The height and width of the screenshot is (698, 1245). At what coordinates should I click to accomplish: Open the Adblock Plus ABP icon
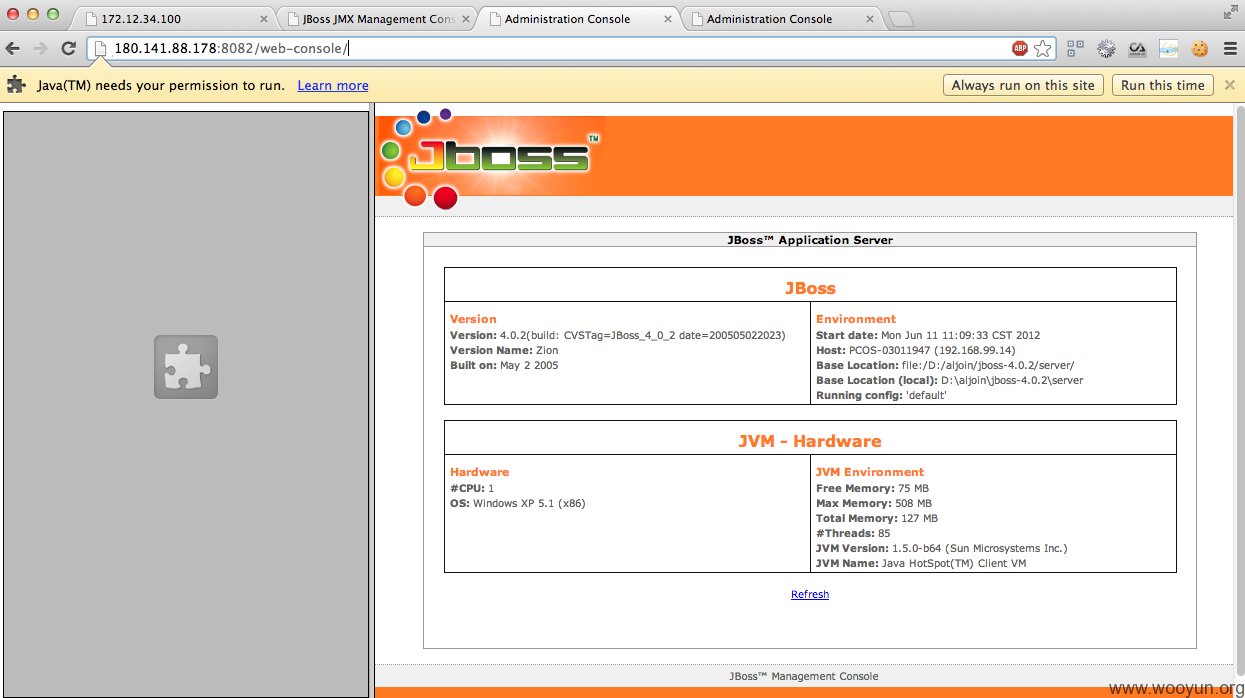click(1019, 48)
